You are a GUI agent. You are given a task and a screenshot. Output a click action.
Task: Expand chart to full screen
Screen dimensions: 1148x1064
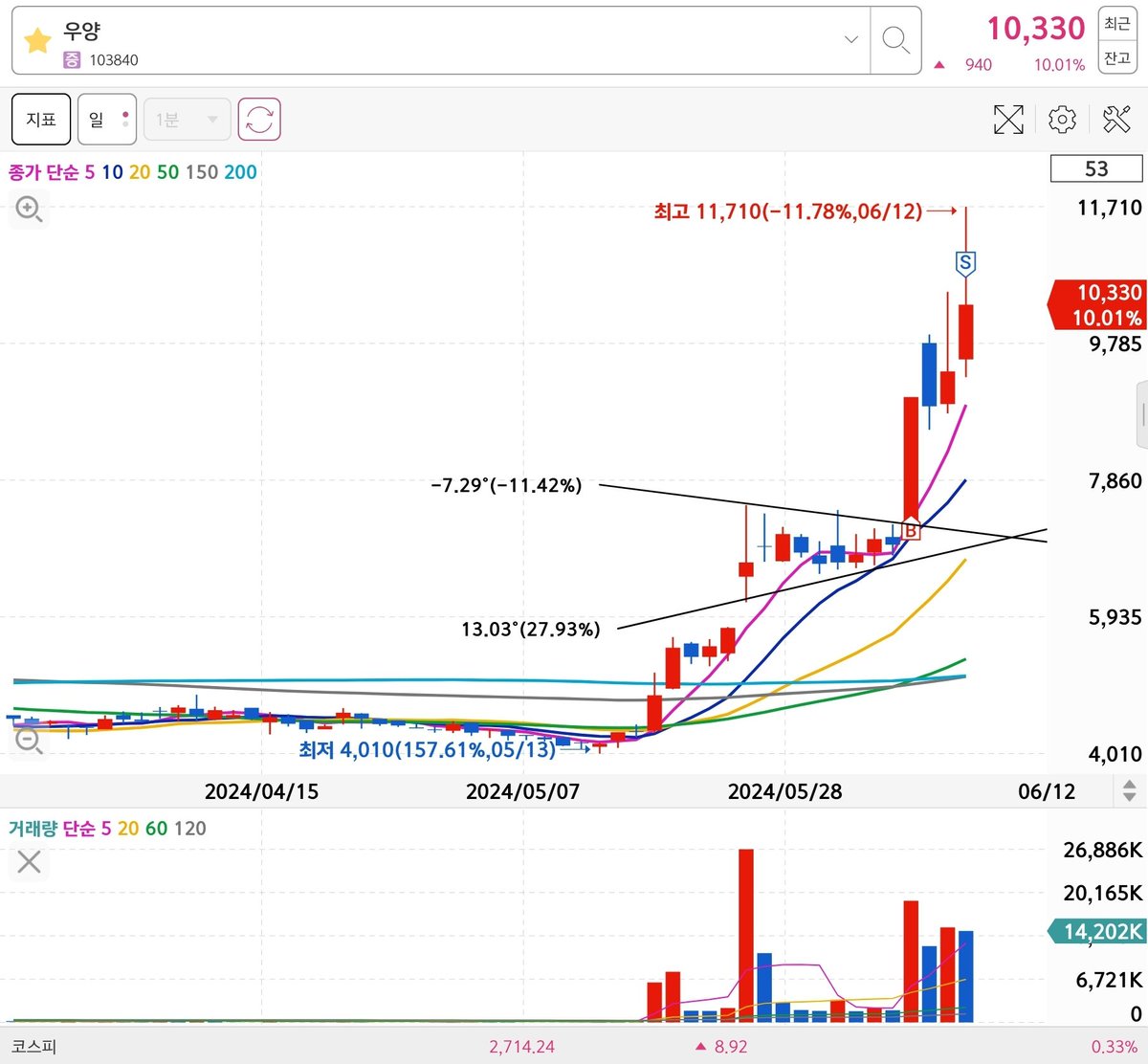1008,120
